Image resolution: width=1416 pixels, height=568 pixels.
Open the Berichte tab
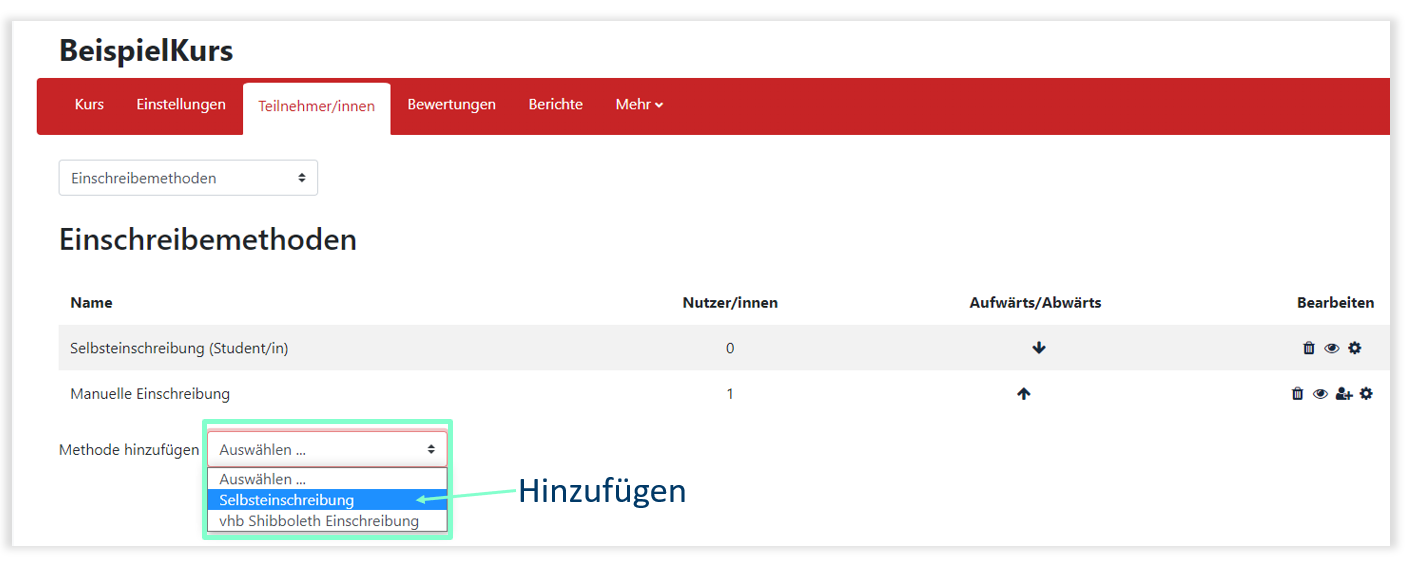click(x=555, y=105)
